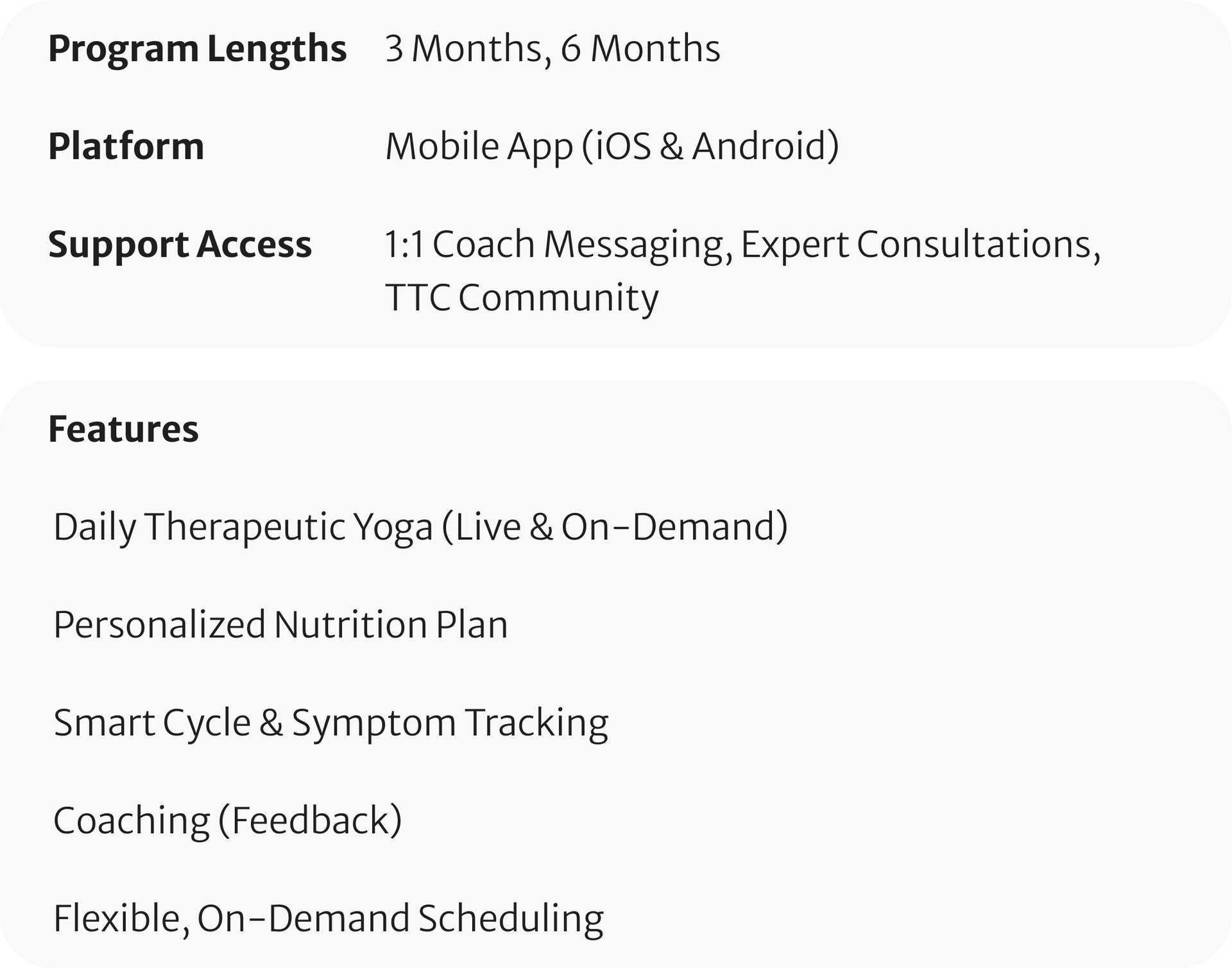
Task: Select Daily Therapeutic Yoga feature
Action: (x=420, y=528)
